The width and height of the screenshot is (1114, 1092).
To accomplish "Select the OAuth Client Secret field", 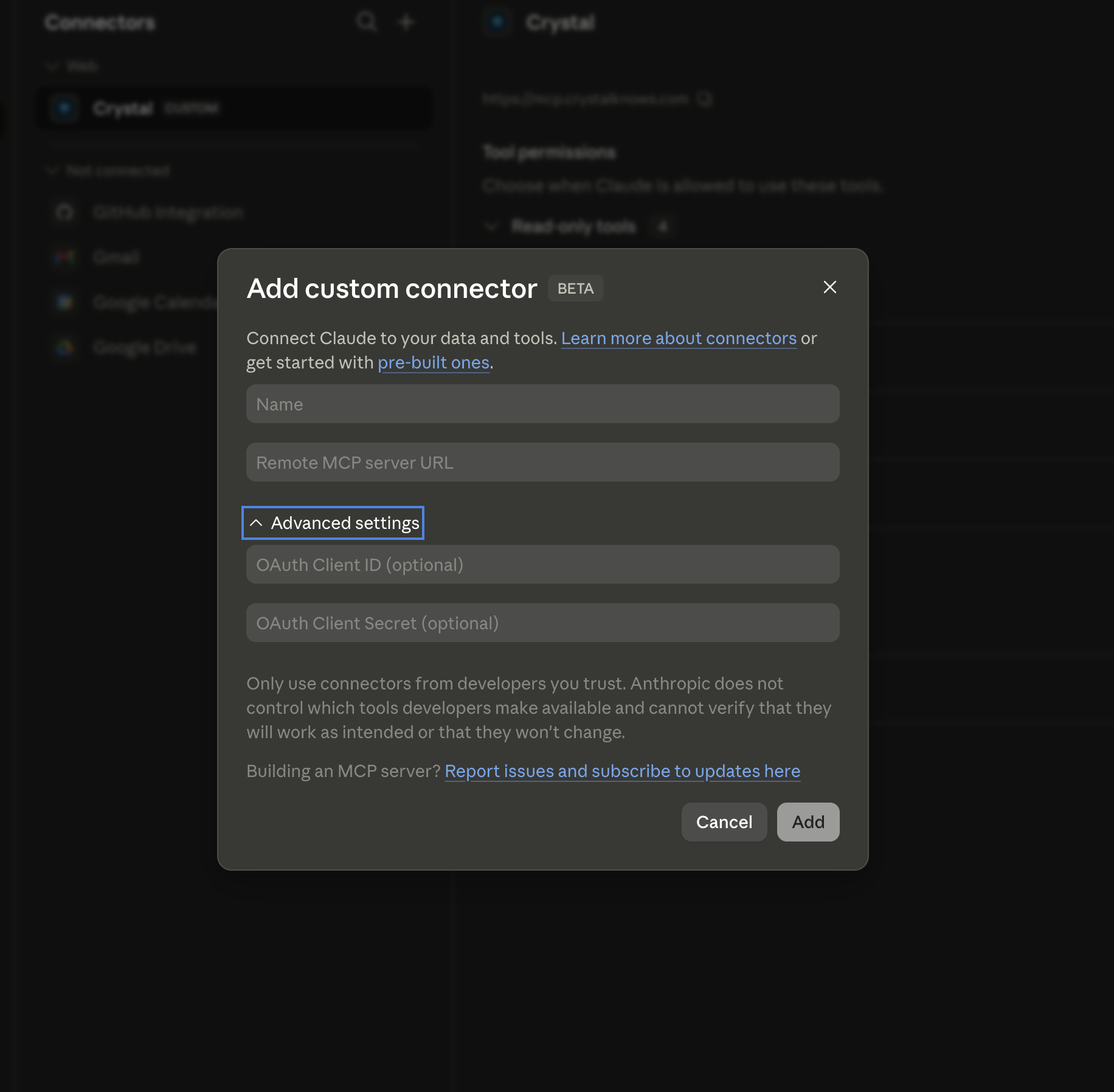I will (542, 623).
